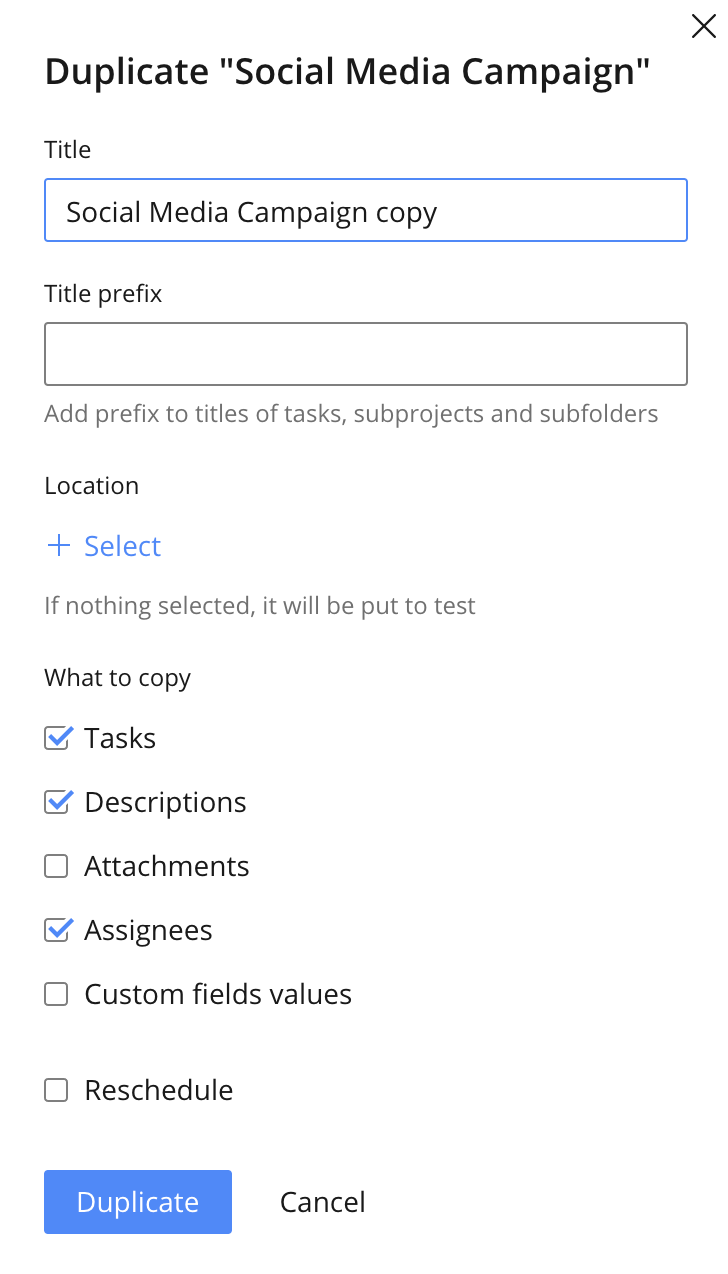Viewport: 728px width, 1274px height.
Task: Uncheck the Tasks checkbox
Action: coord(57,738)
